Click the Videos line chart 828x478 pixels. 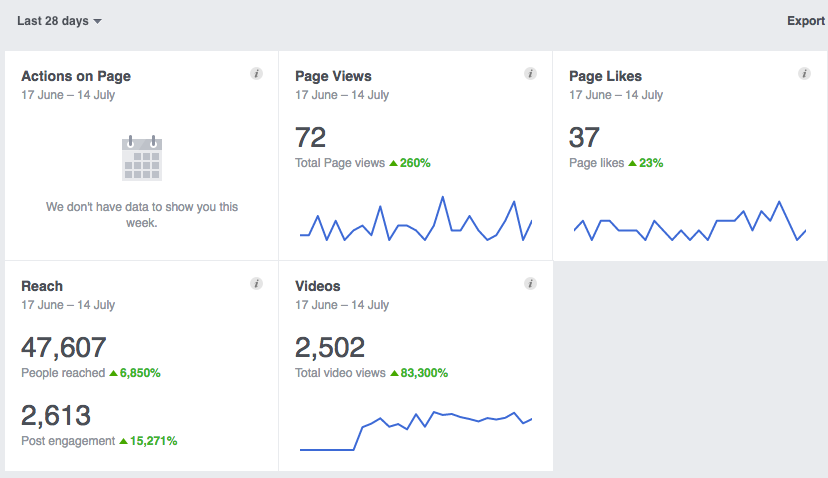point(415,430)
